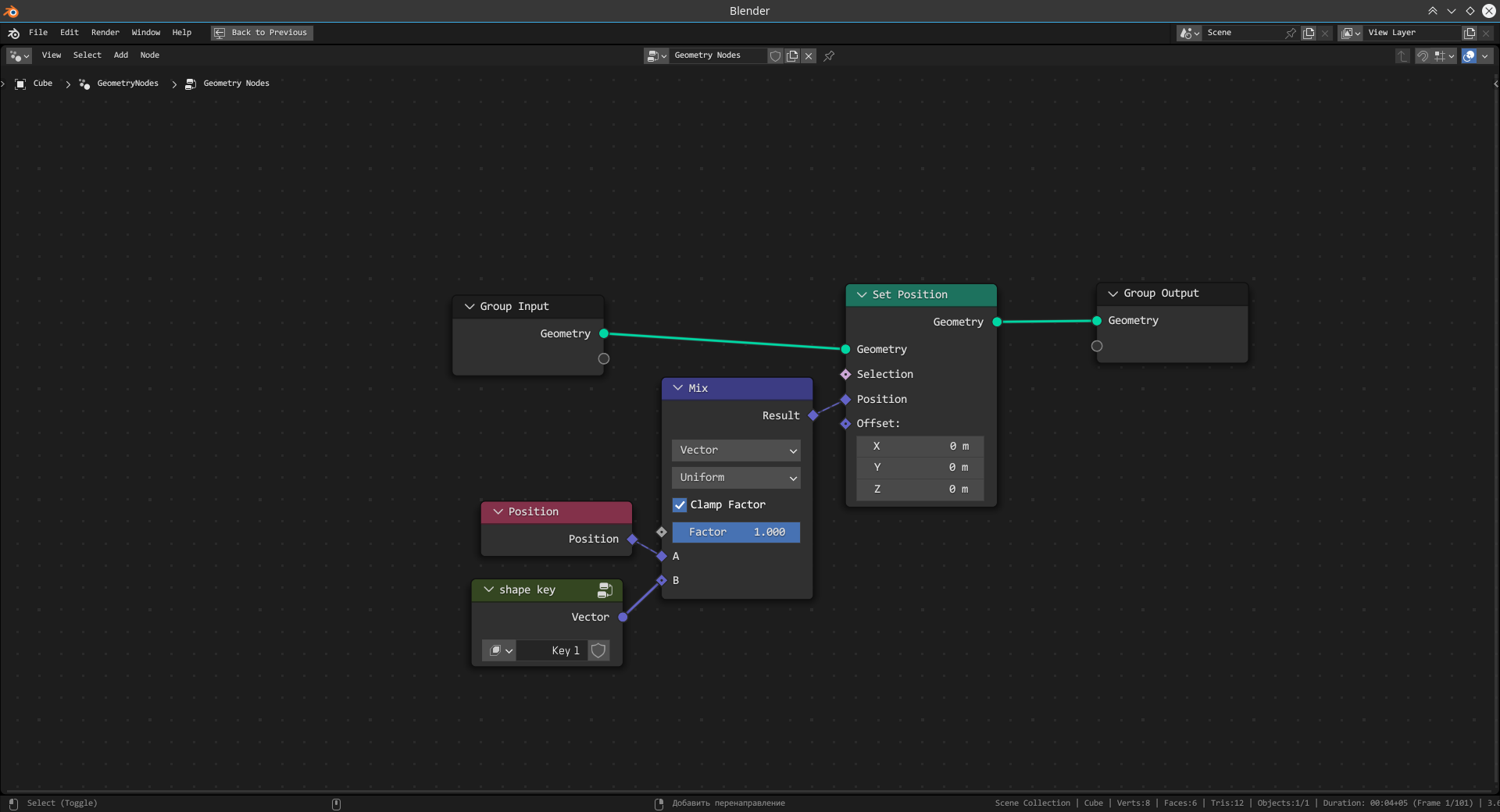Open the Render menu
The width and height of the screenshot is (1500, 812).
click(105, 33)
